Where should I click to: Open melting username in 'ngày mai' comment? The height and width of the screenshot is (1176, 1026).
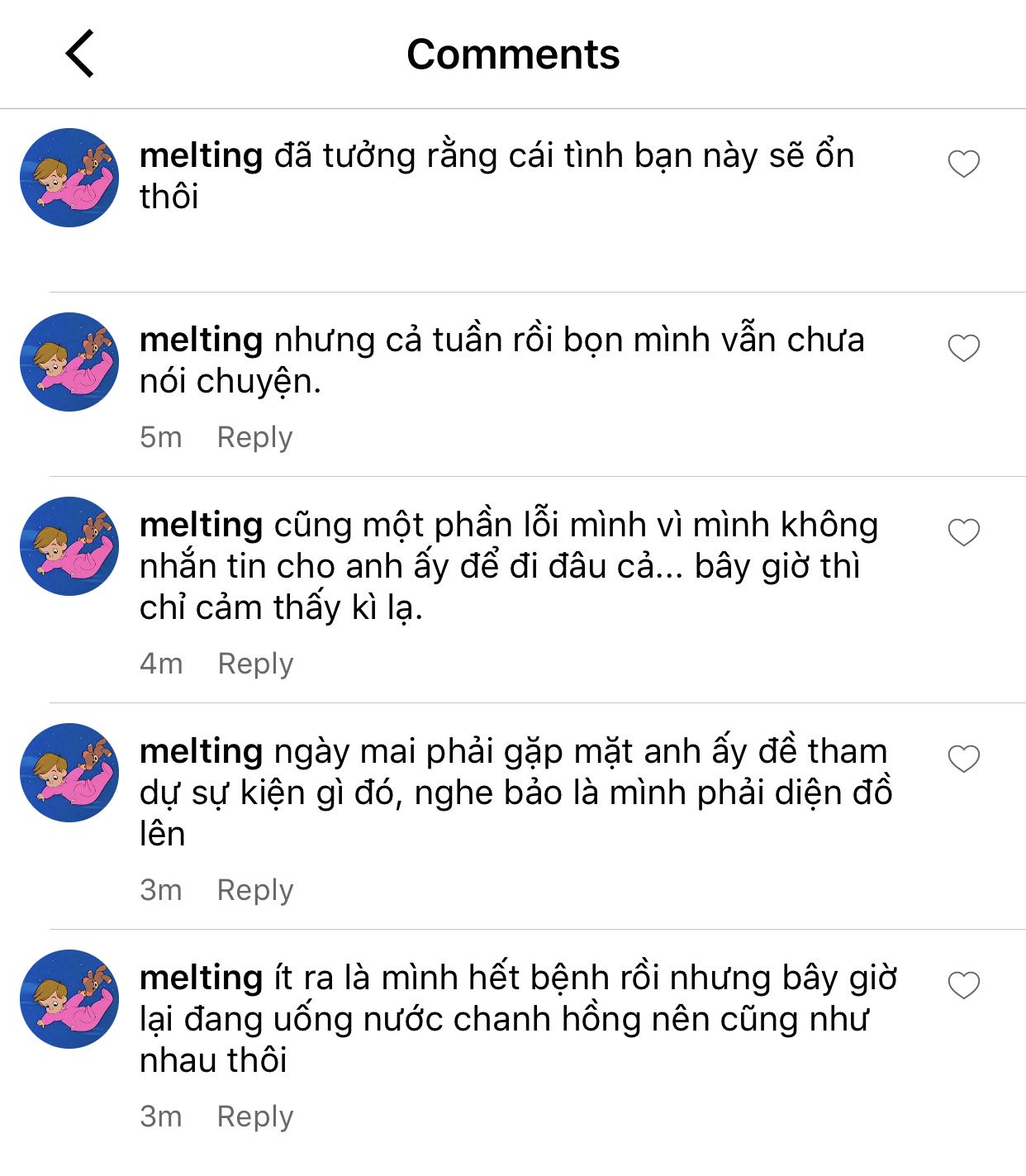(x=201, y=753)
